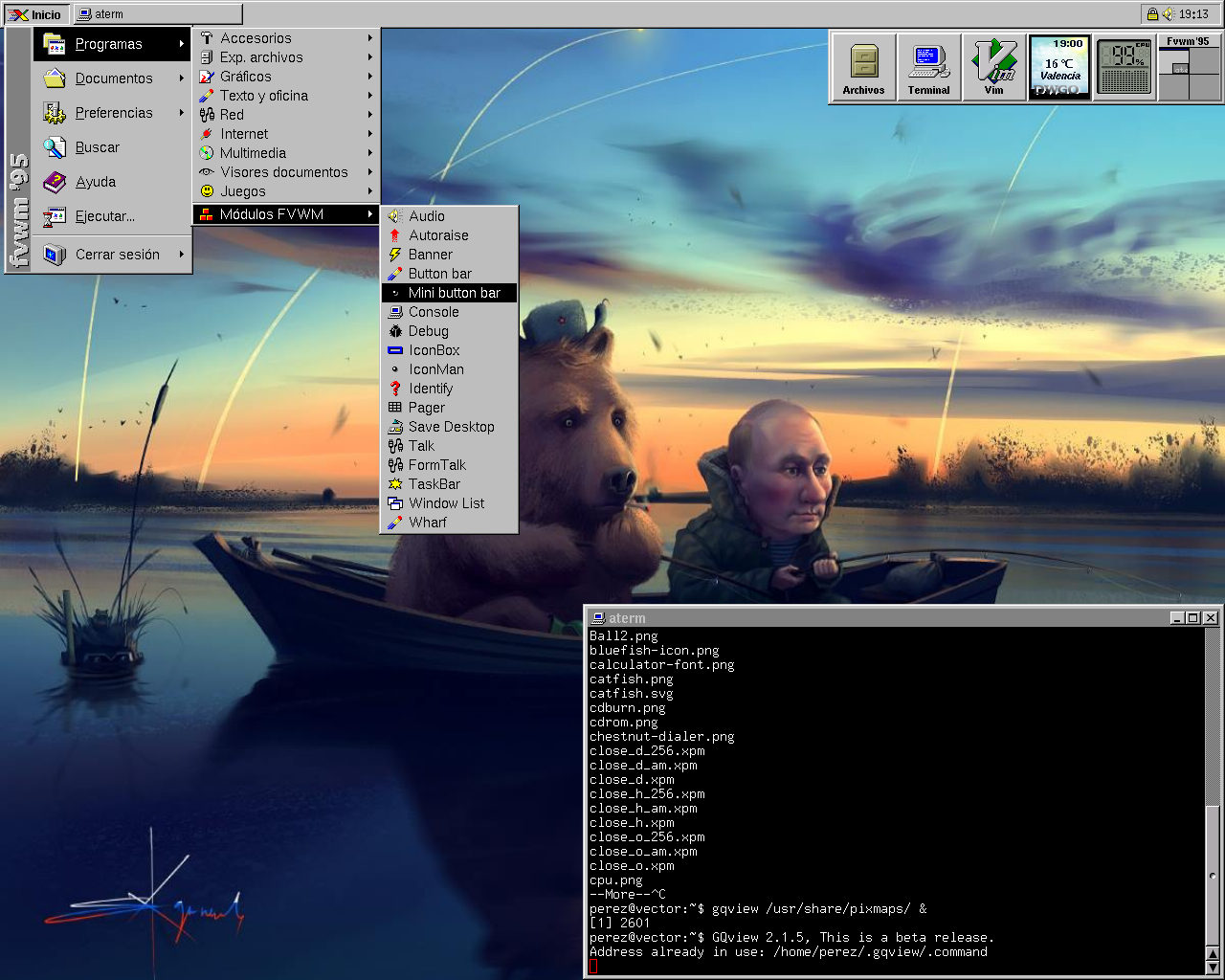Screen dimensions: 1225x980
Task: Select the aterm taskbar button
Action: (158, 14)
